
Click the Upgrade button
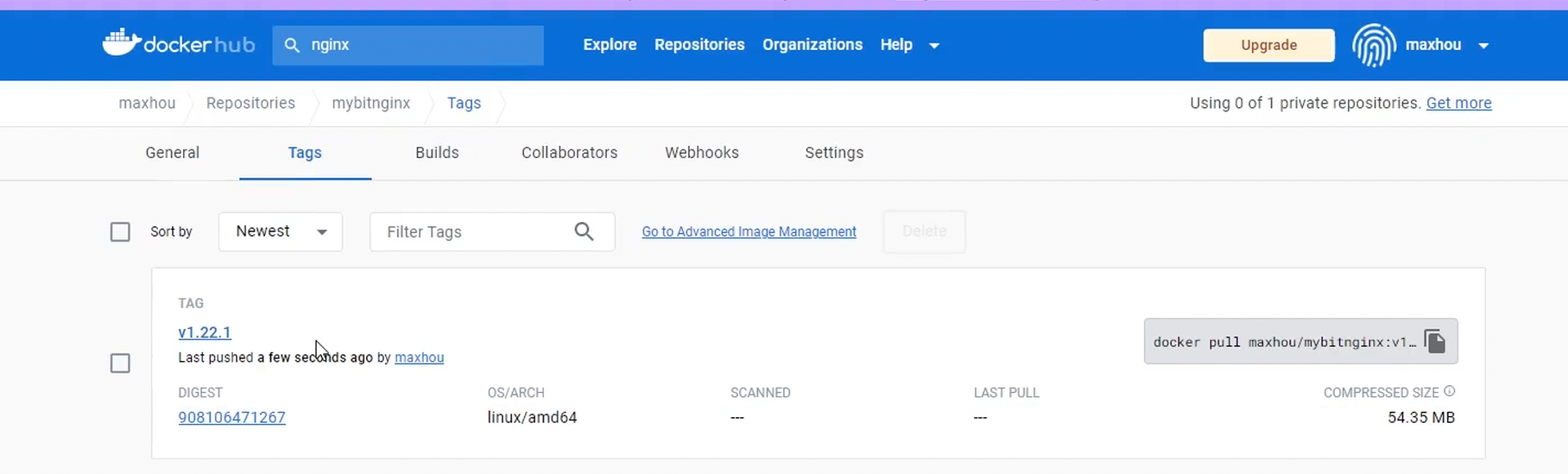click(x=1269, y=45)
